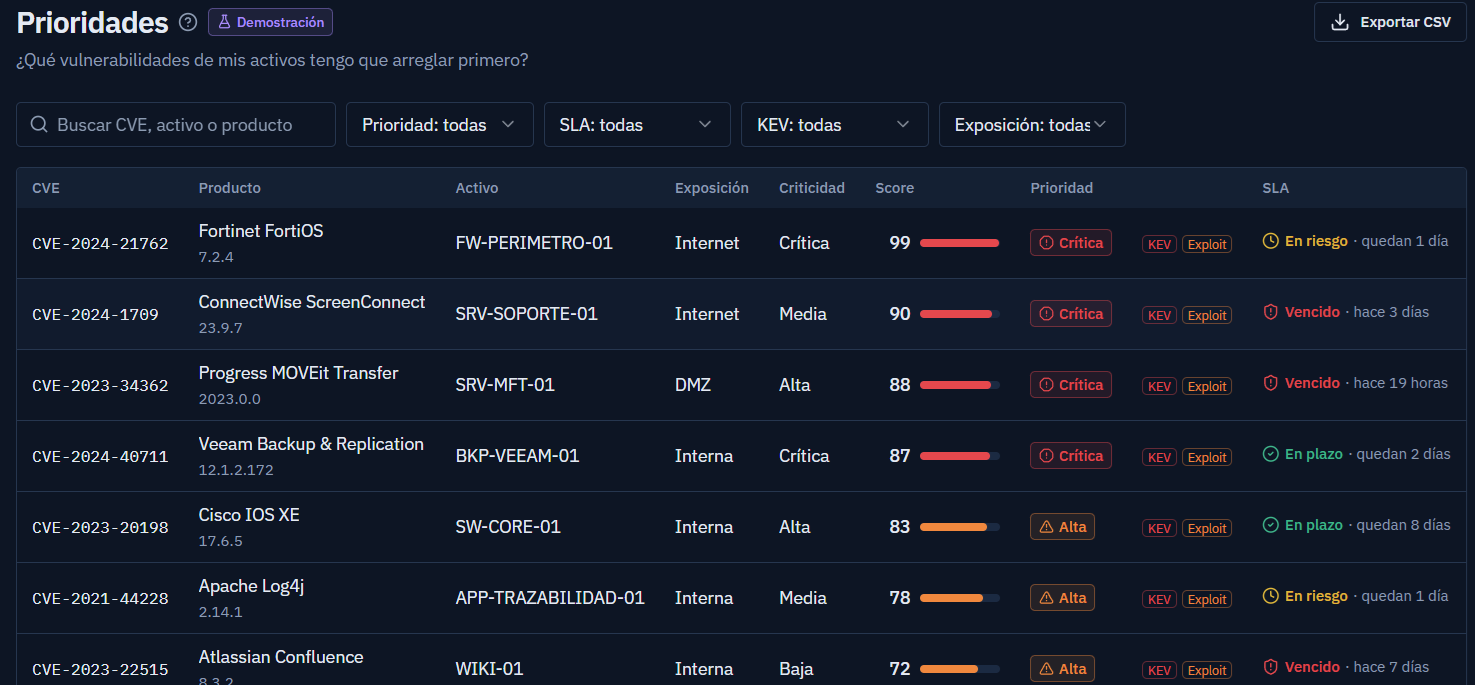Open the SLA: todas filter dropdown
1475x685 pixels.
coord(638,125)
